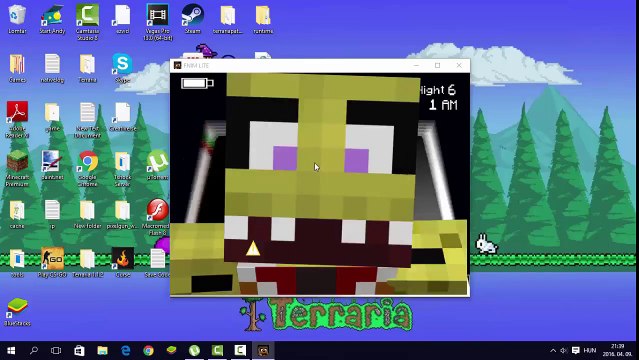Close the FNIM LITE window
639x360 pixels.
[x=459, y=65]
